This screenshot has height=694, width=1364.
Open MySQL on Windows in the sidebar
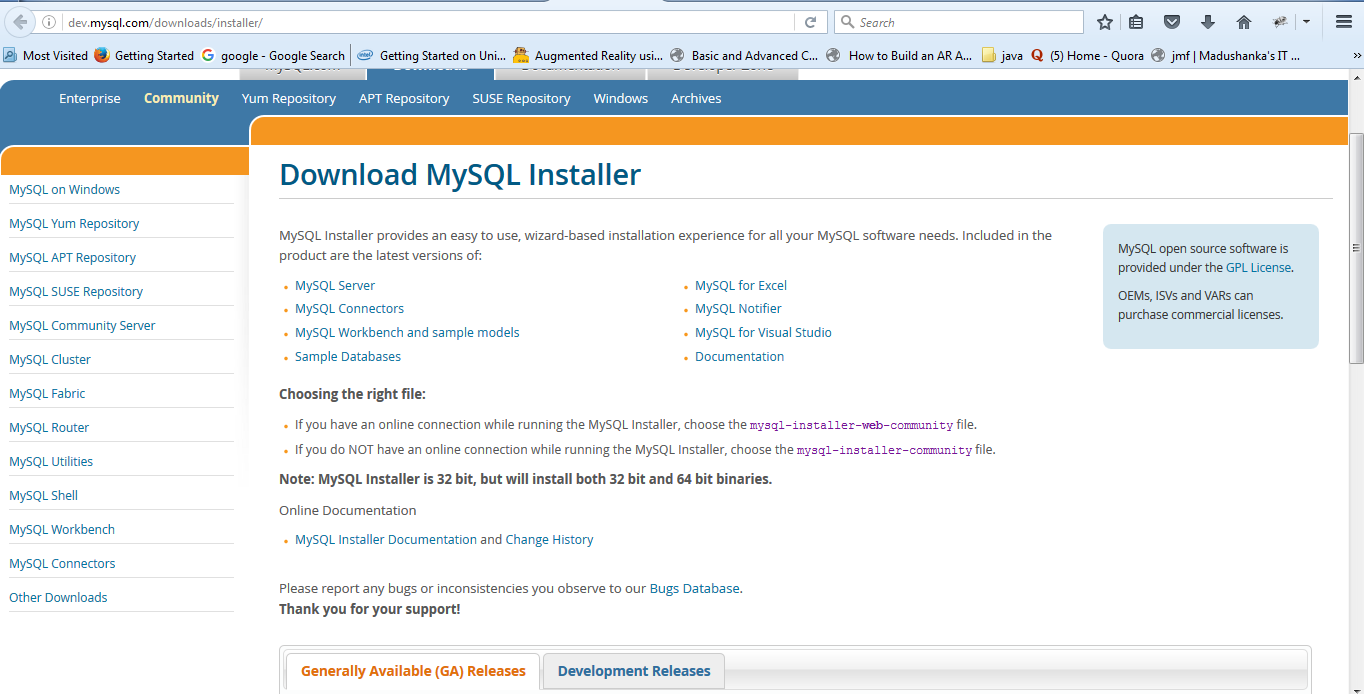coord(64,190)
